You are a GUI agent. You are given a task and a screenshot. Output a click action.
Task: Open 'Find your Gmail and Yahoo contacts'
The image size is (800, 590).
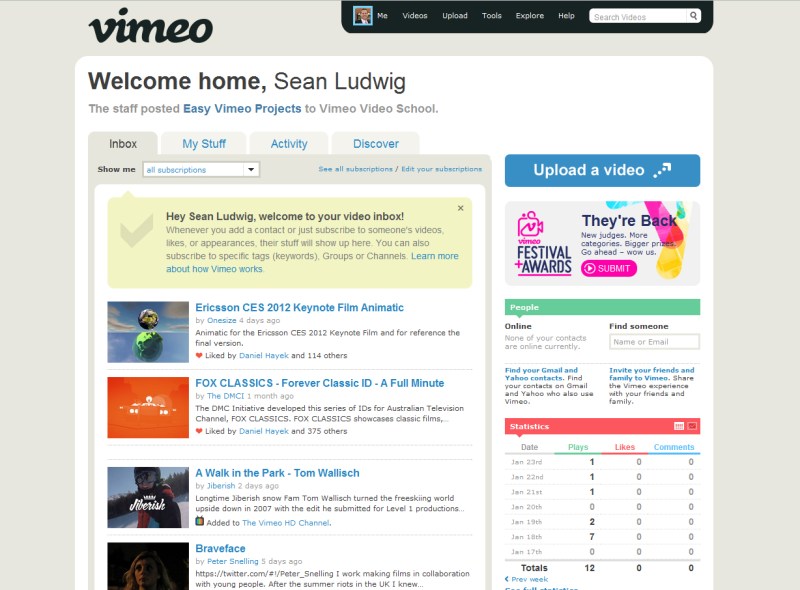(x=541, y=374)
